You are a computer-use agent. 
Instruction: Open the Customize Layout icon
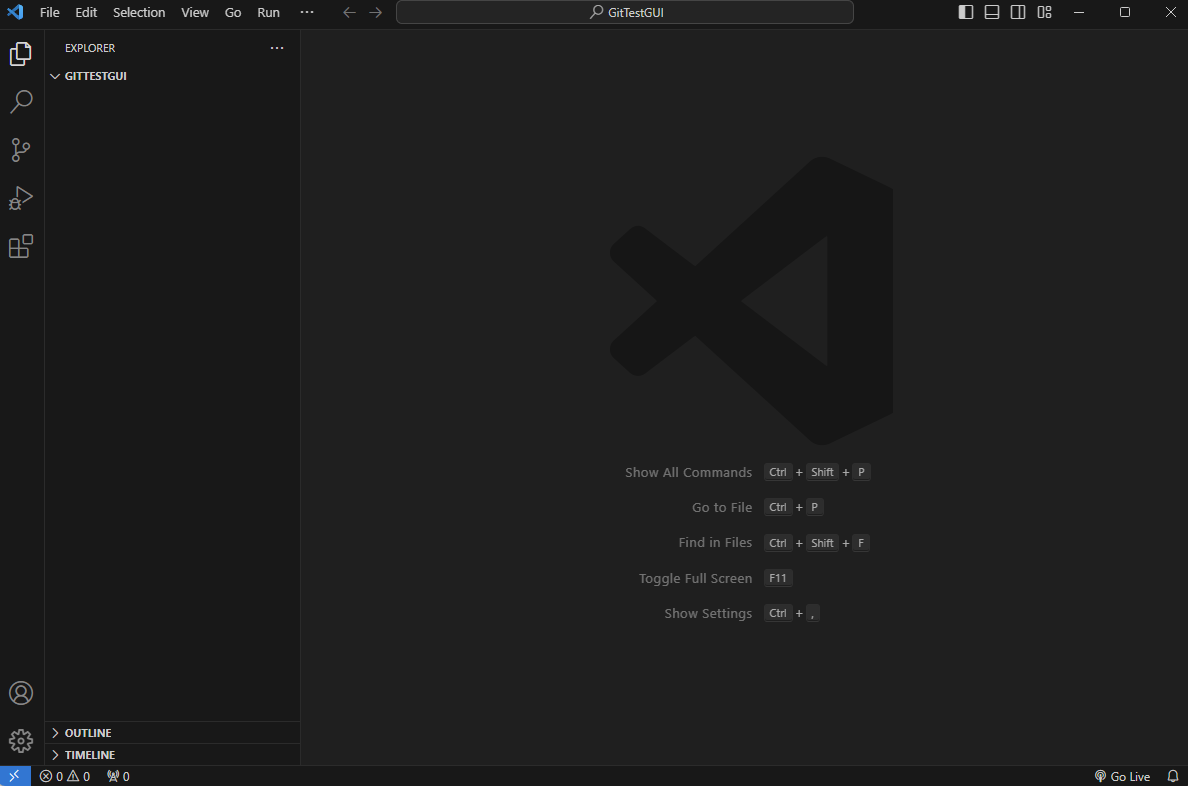tap(1045, 12)
